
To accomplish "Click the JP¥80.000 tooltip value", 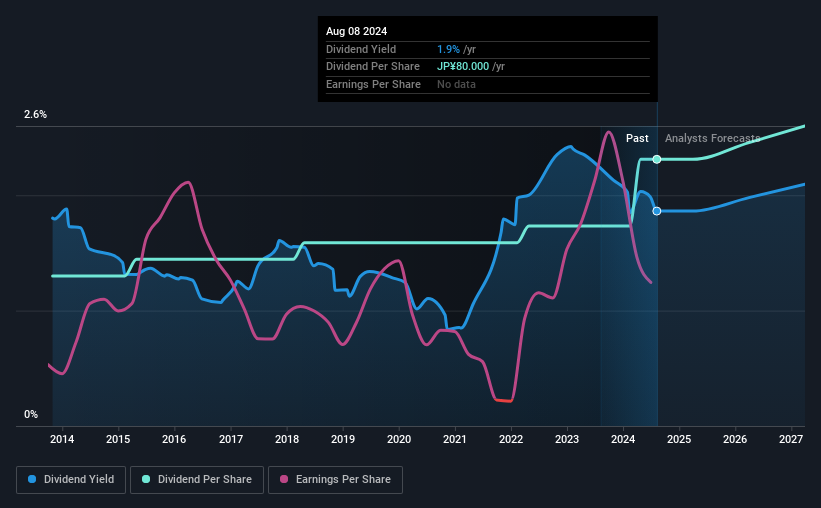I will (463, 67).
